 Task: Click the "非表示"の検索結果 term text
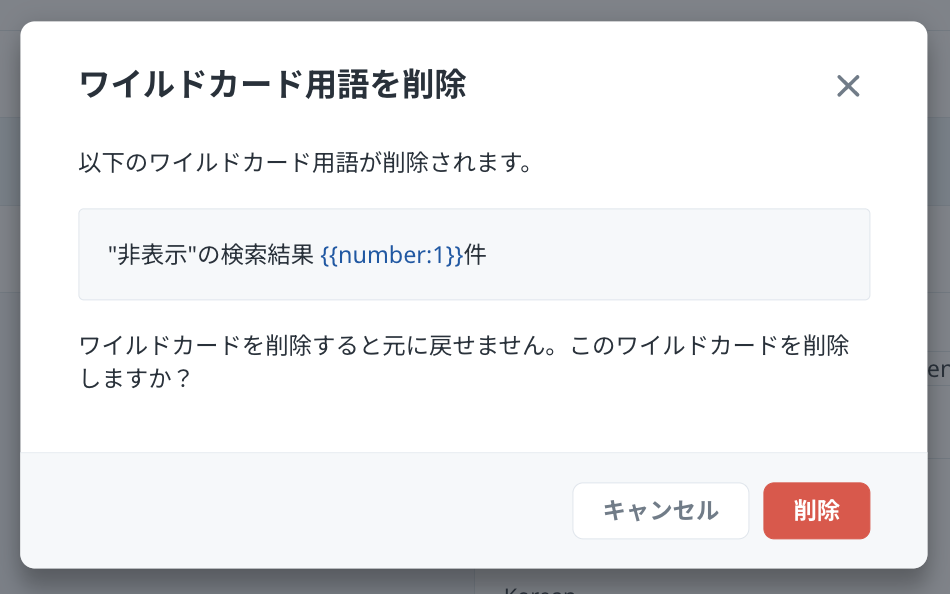(x=210, y=255)
